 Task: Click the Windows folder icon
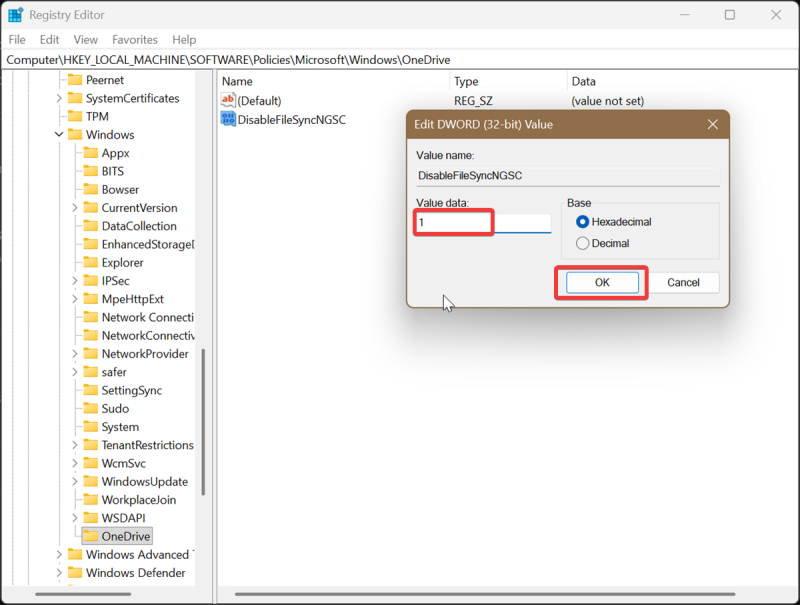pos(75,135)
